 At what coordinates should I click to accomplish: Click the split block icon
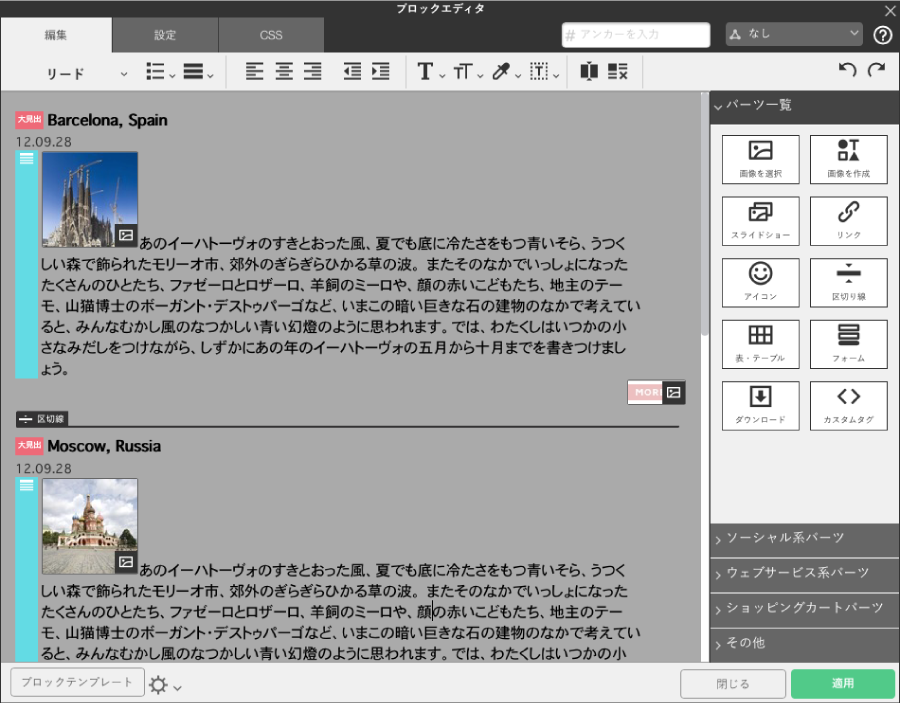pyautogui.click(x=589, y=72)
